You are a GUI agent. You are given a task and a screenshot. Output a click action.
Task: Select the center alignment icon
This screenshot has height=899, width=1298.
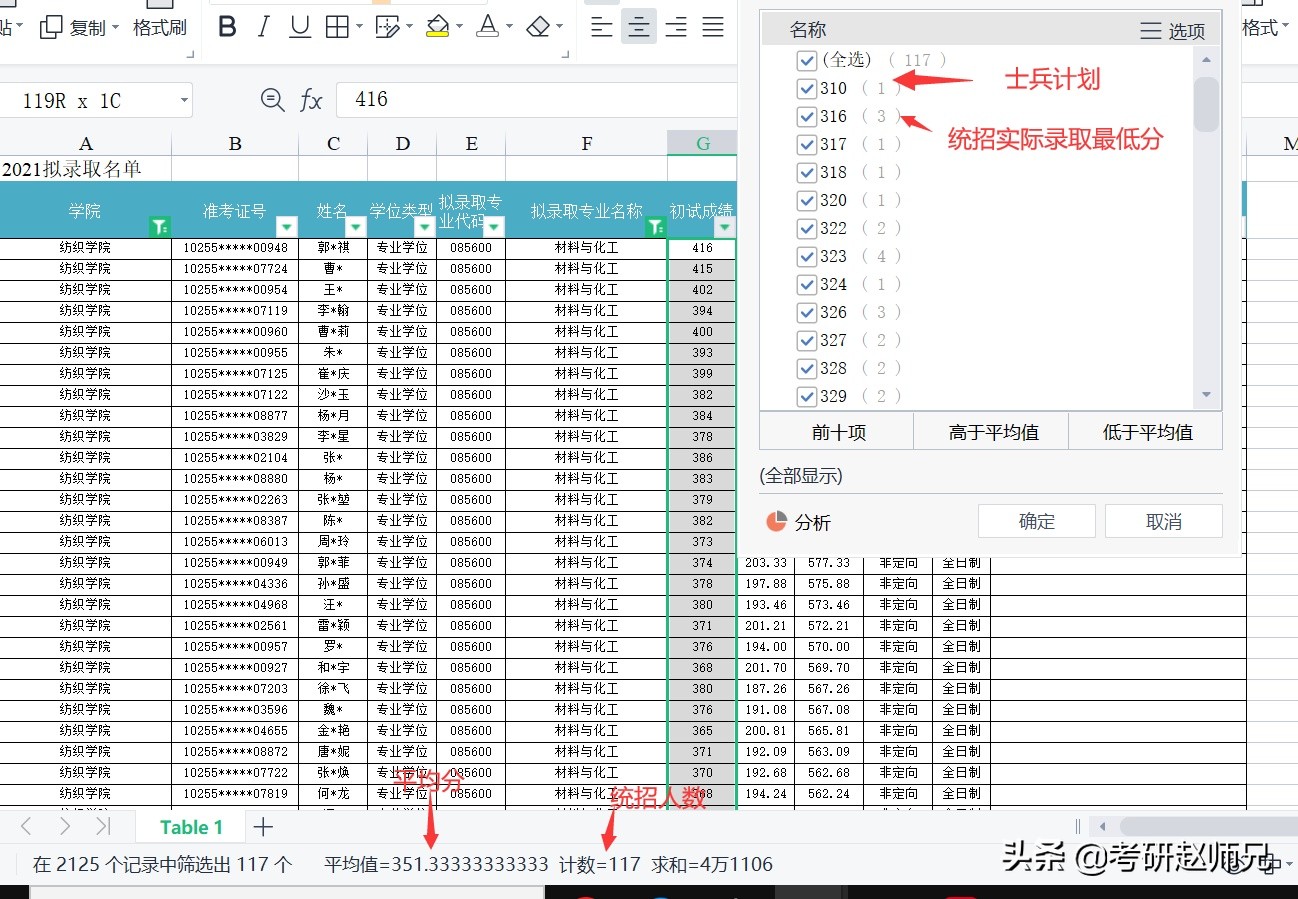pos(638,27)
